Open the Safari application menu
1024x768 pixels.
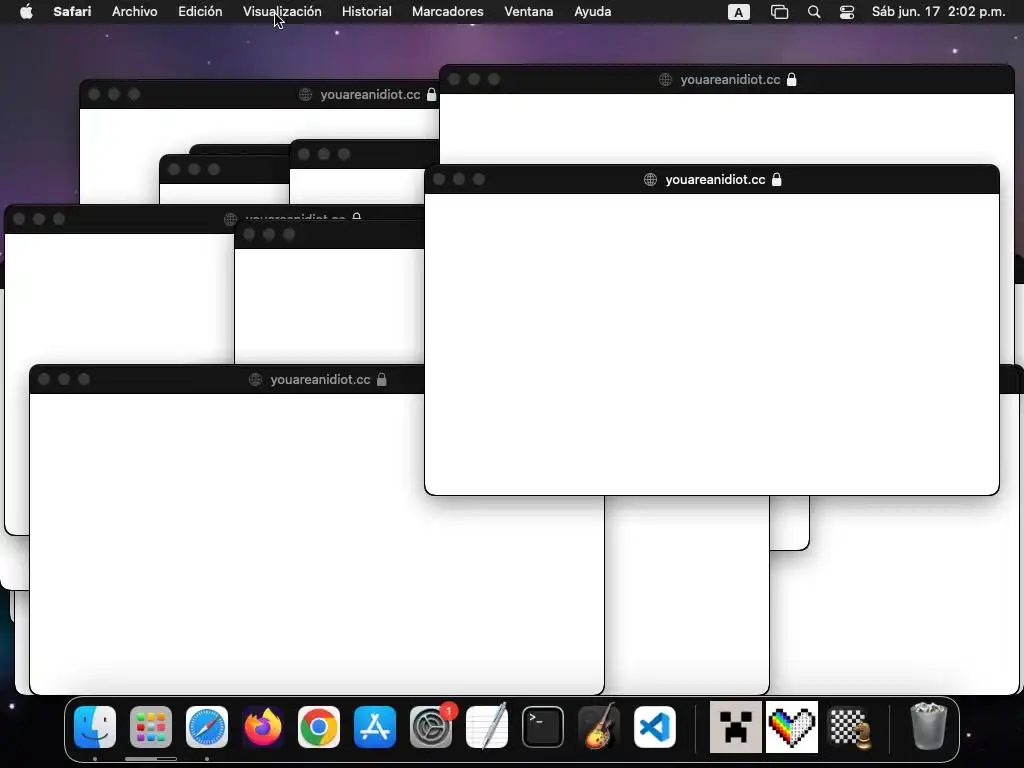tap(72, 12)
